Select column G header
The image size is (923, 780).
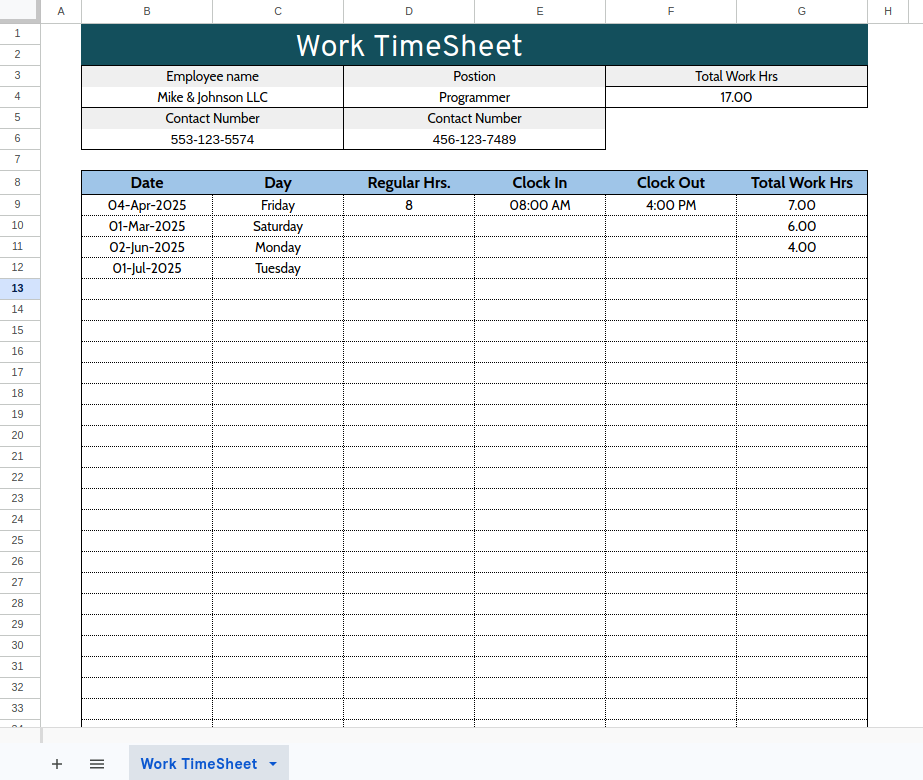point(802,11)
